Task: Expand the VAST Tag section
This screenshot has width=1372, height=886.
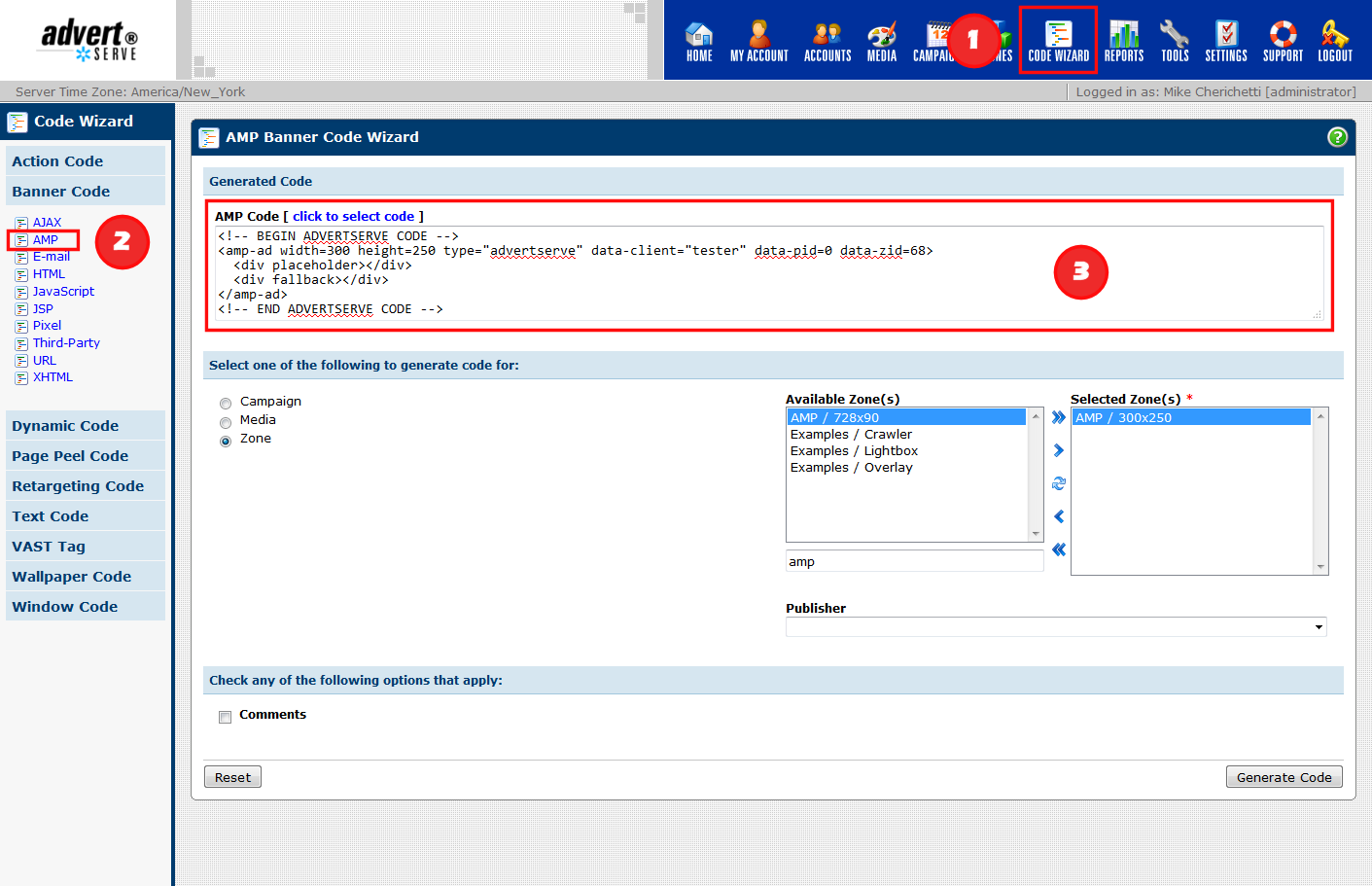Action: [x=86, y=547]
